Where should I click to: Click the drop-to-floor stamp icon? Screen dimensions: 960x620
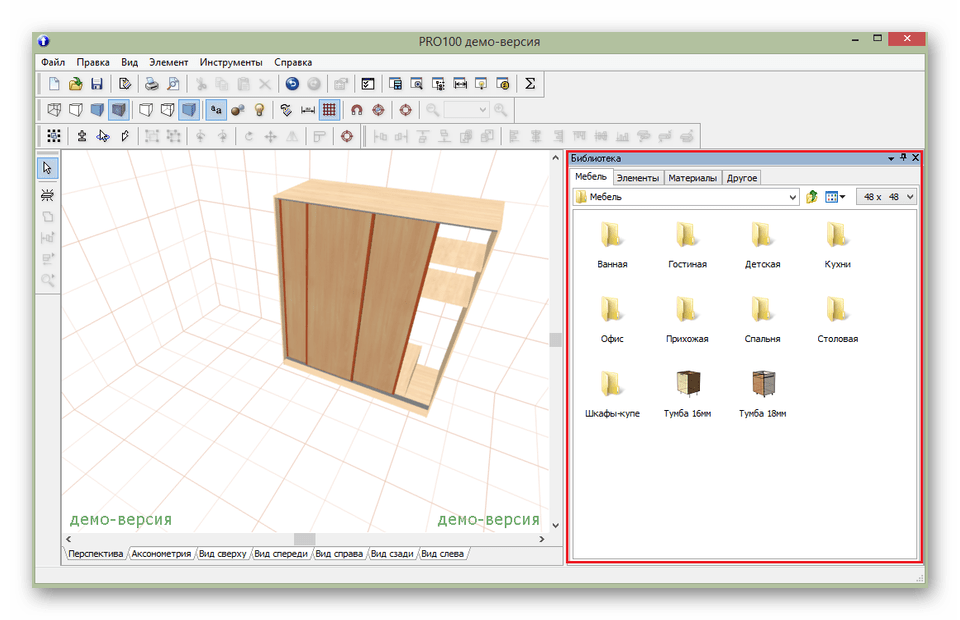pyautogui.click(x=81, y=136)
